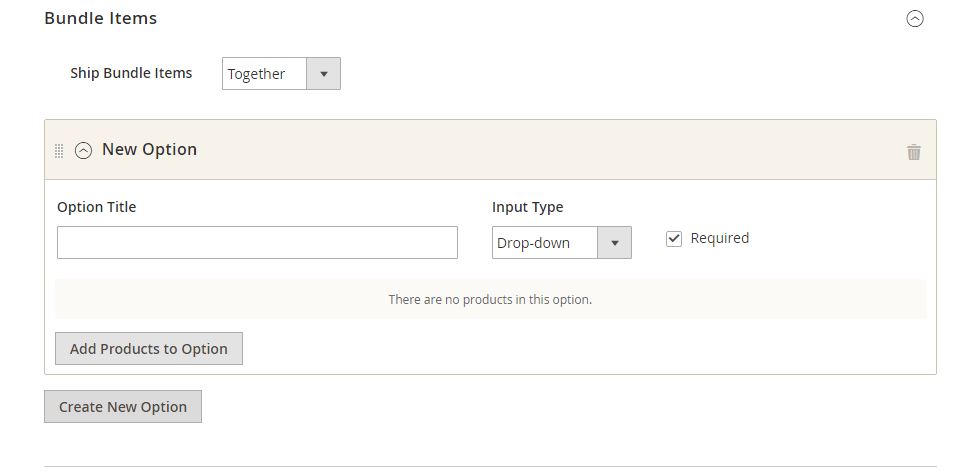Open the Ship Bundle Items dropdown
Viewport: 958px width, 476px height.
pyautogui.click(x=281, y=74)
